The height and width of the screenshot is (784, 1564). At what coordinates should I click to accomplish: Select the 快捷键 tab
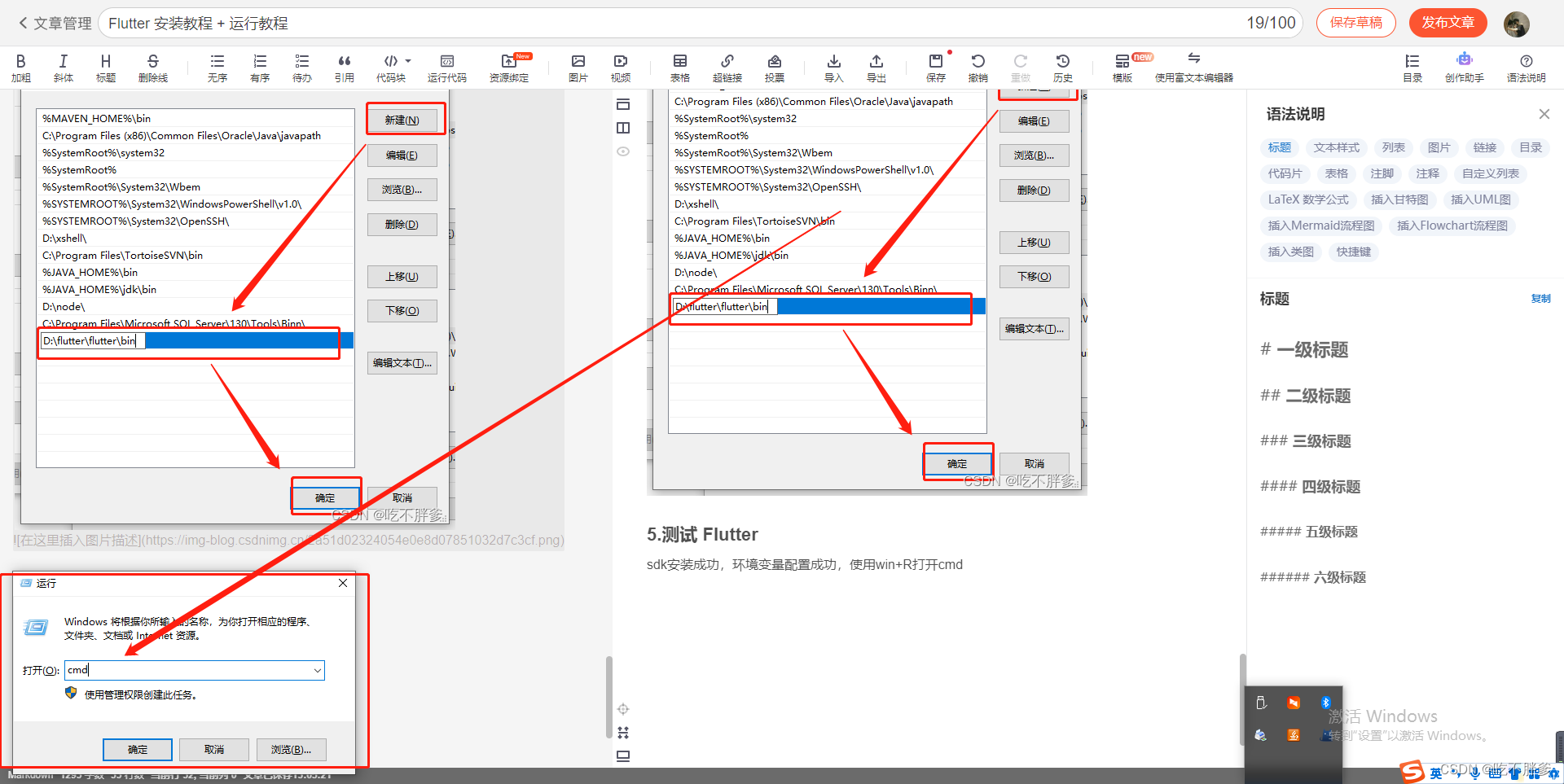tap(1354, 252)
